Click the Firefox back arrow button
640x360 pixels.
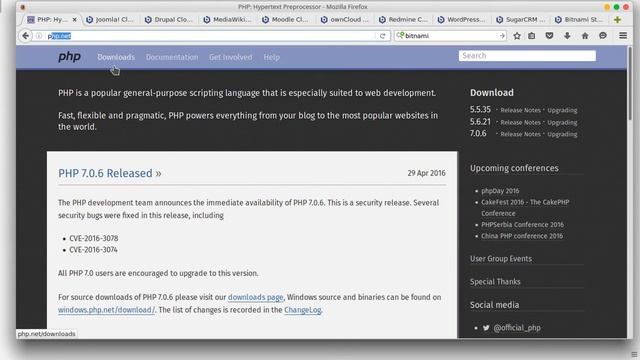25,36
